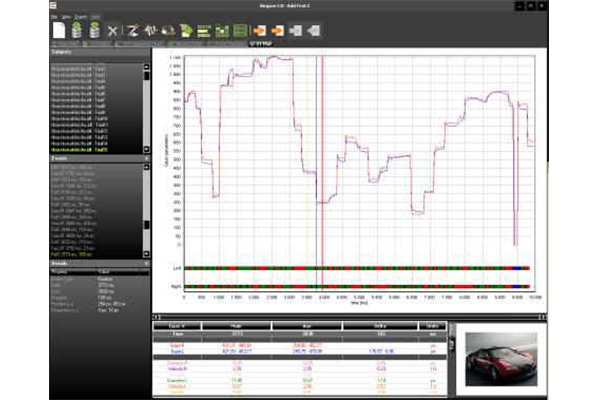Click the round toolbar icon after the waveform
The image size is (600, 400).
168,31
